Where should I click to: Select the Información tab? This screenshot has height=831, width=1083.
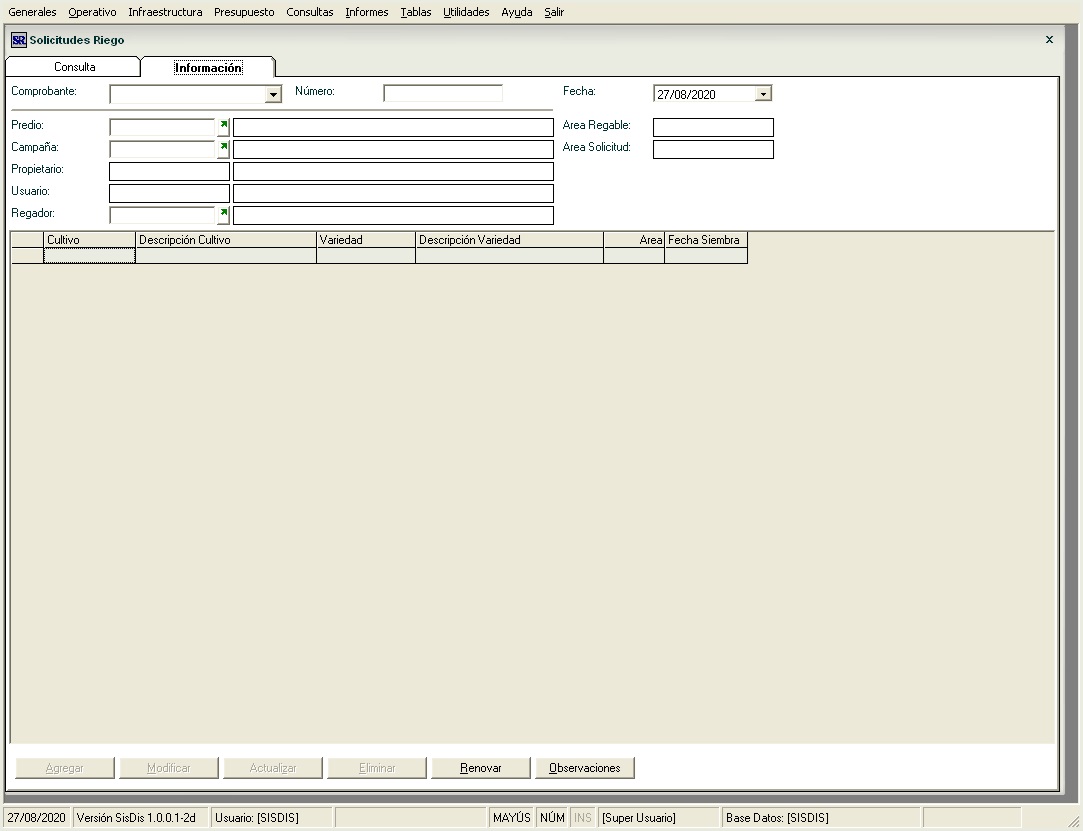tap(208, 68)
